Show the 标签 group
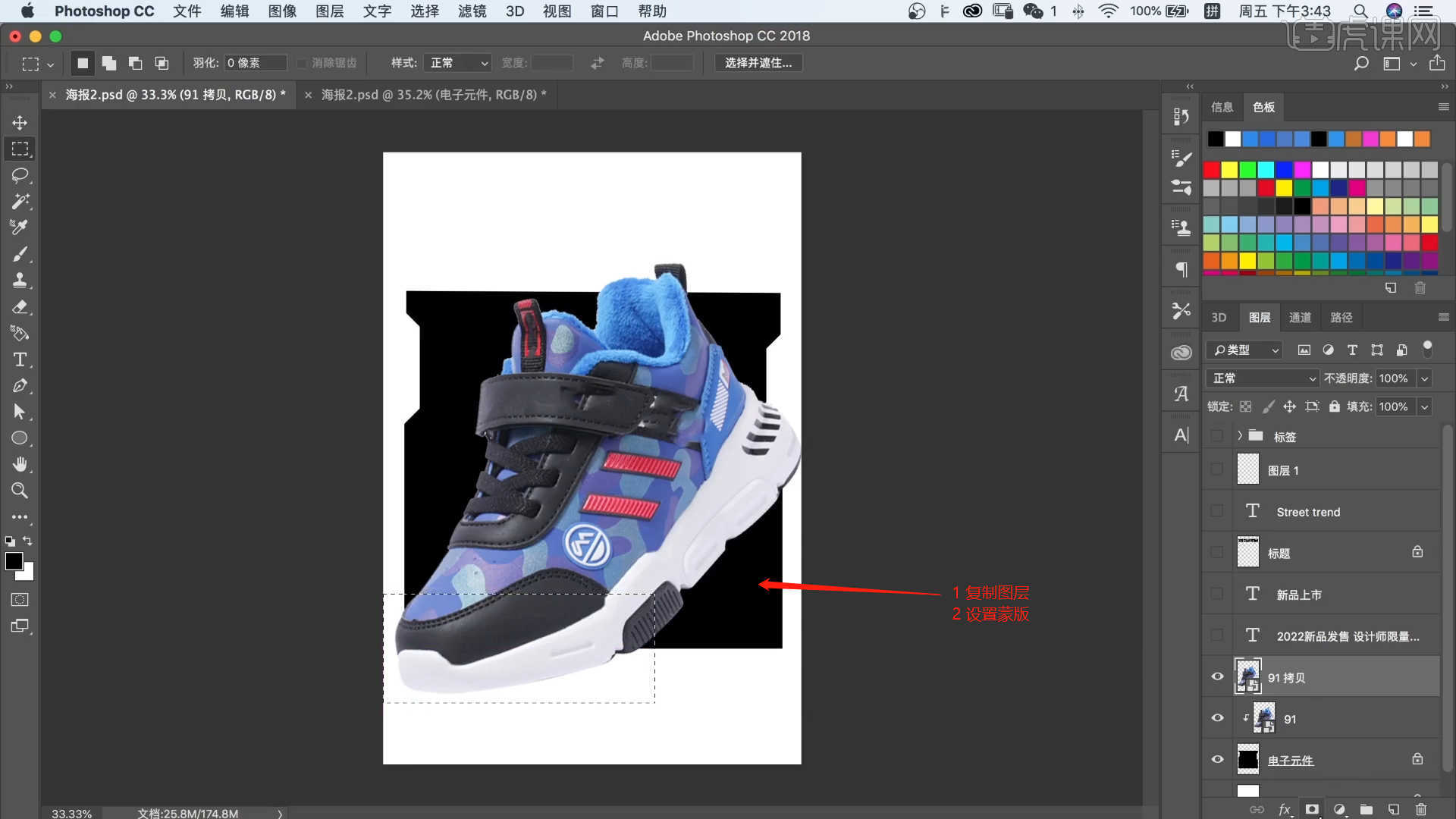 1218,436
